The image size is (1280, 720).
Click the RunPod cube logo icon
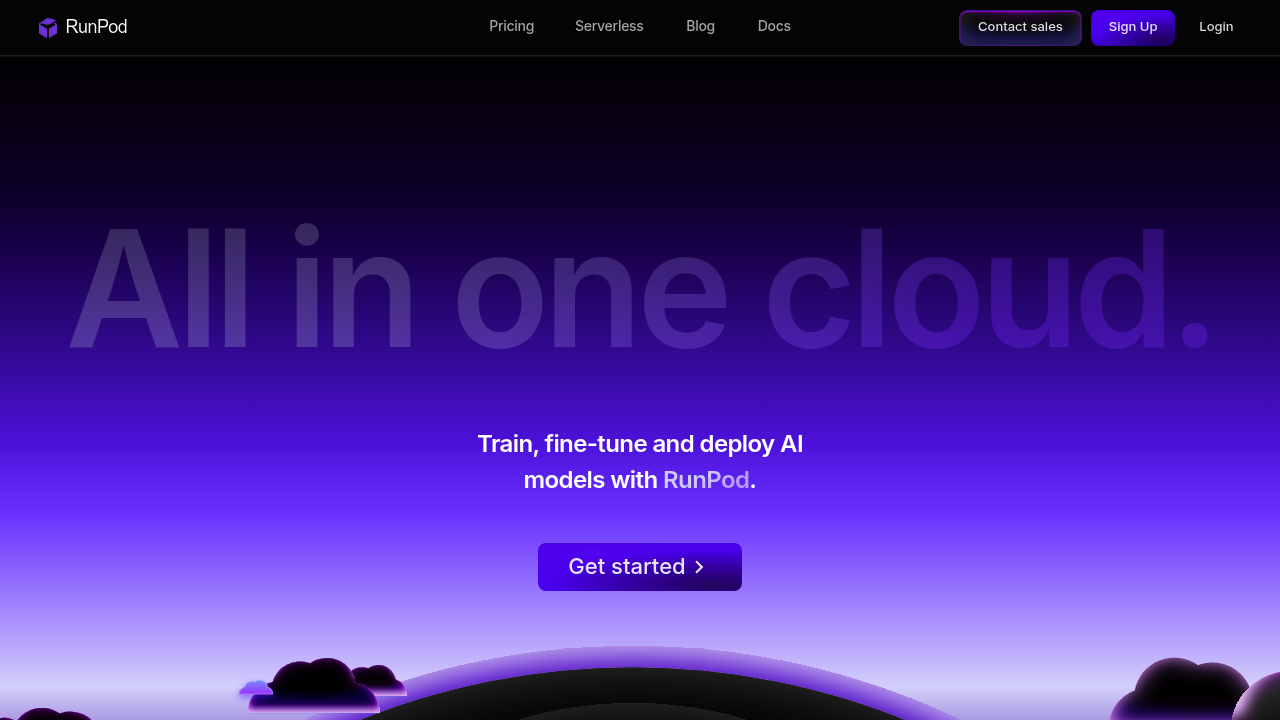click(x=47, y=27)
